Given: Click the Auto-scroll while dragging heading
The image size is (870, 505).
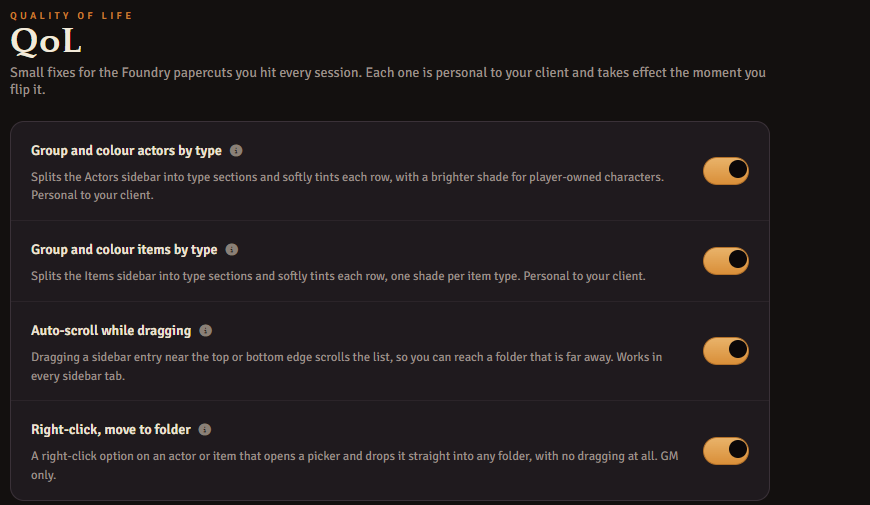Looking at the screenshot, I should coord(111,331).
